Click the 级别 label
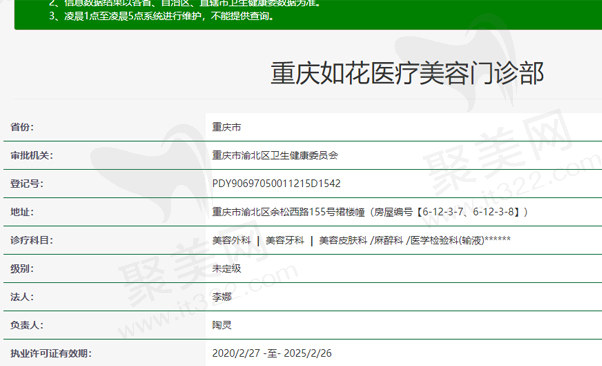602x366 pixels. pos(22,268)
